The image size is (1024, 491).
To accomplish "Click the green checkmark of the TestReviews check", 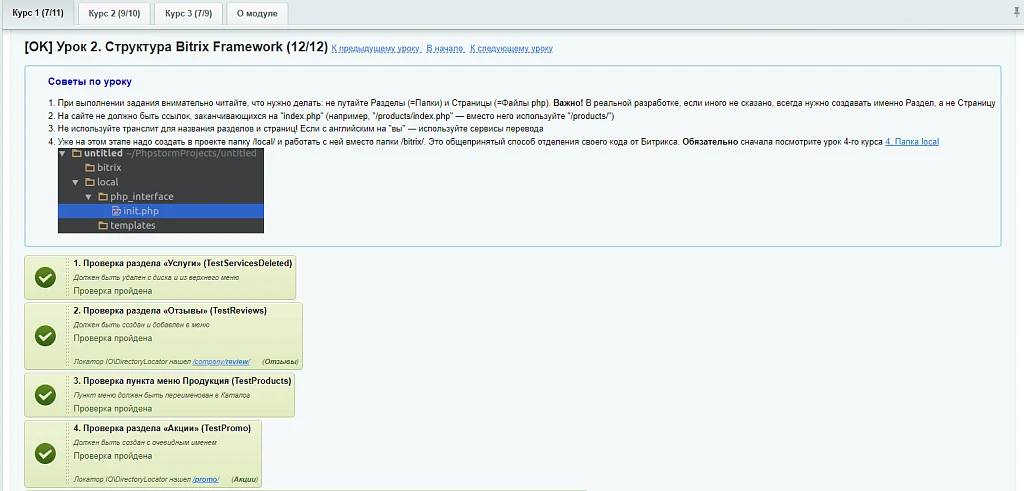I will (x=45, y=336).
